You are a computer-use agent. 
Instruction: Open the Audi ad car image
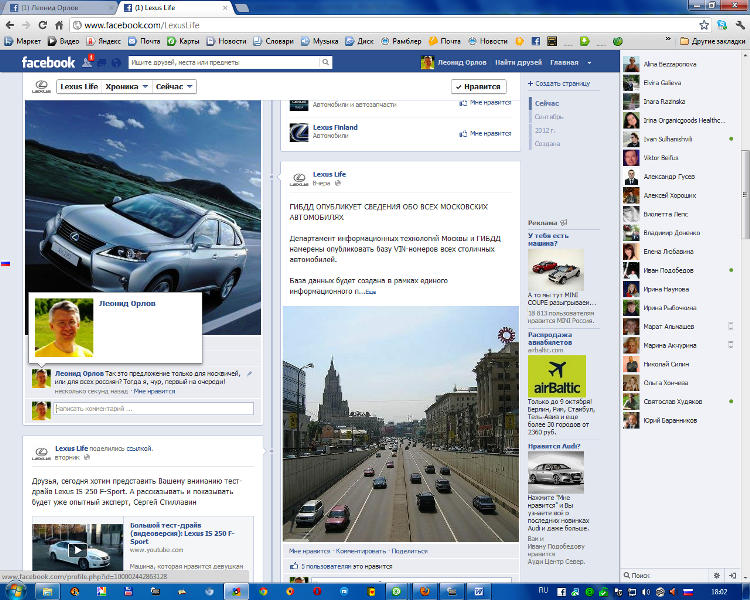tap(556, 472)
